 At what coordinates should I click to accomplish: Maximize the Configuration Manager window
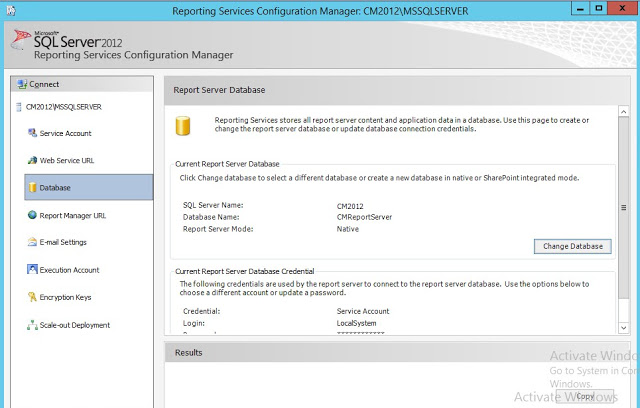tap(598, 9)
